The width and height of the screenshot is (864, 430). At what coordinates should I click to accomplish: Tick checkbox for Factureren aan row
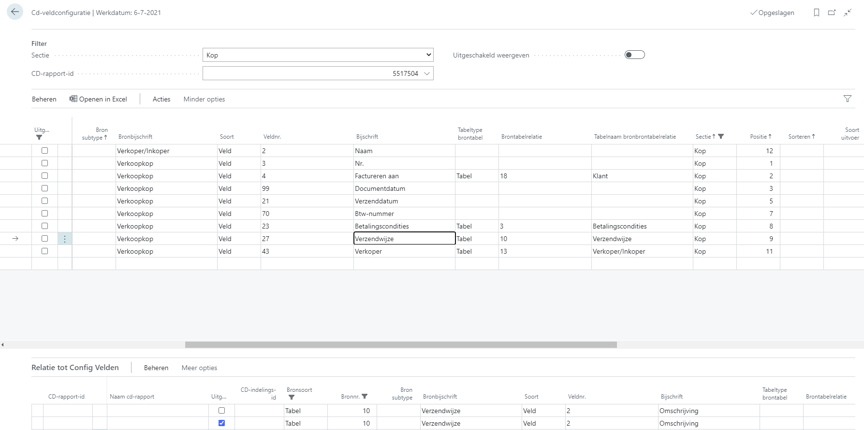(45, 176)
